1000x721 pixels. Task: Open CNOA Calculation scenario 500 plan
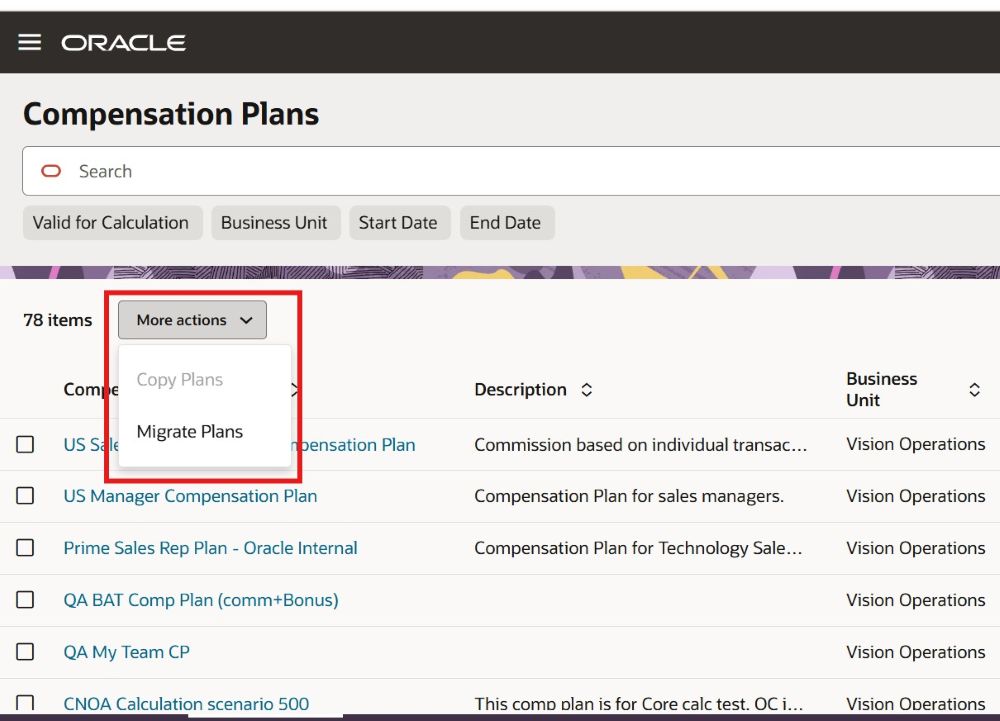tap(186, 703)
